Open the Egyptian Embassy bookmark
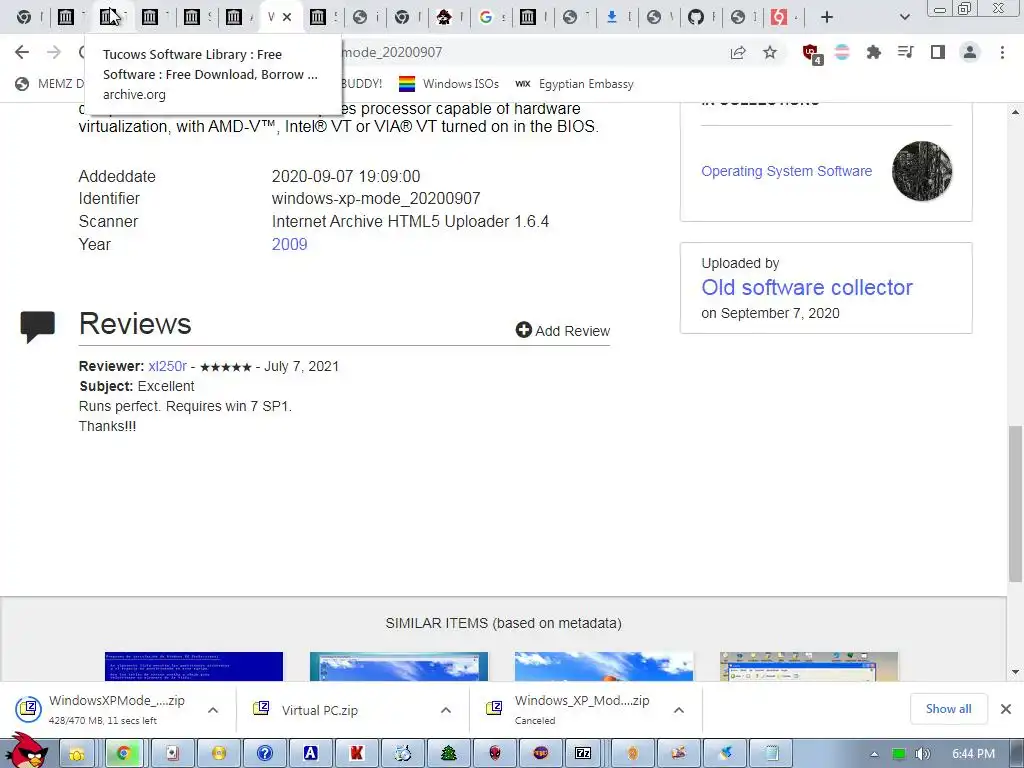 tap(574, 84)
